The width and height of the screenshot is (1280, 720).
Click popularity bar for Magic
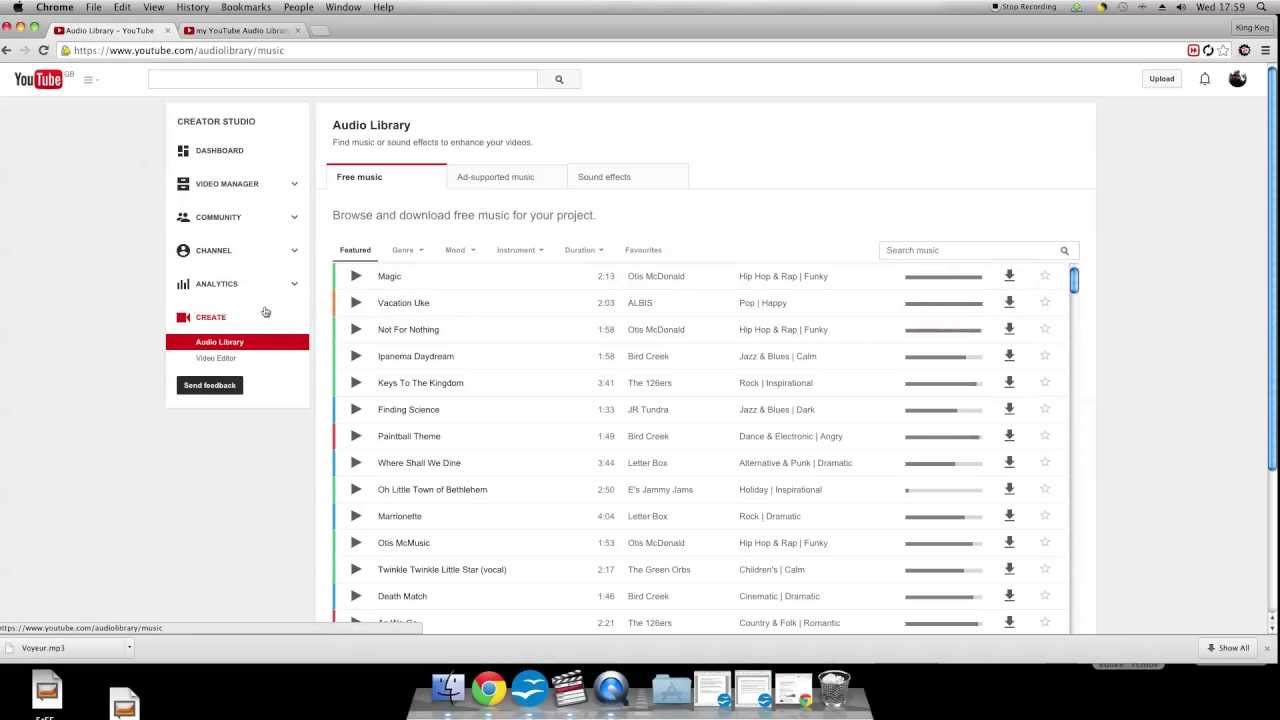944,277
